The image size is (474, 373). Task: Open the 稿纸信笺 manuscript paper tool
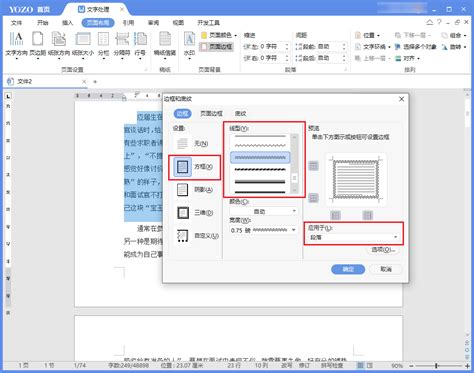tap(165, 44)
